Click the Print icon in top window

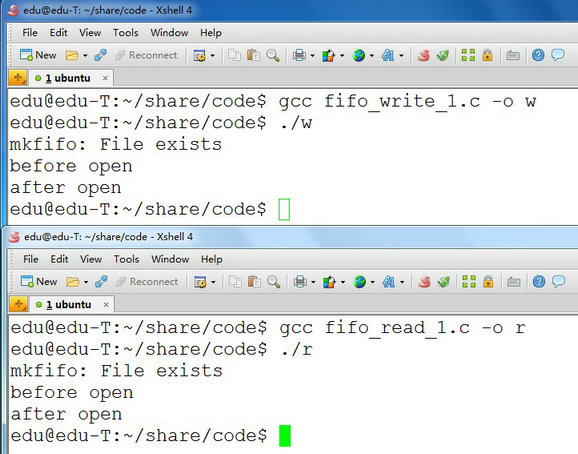(299, 56)
